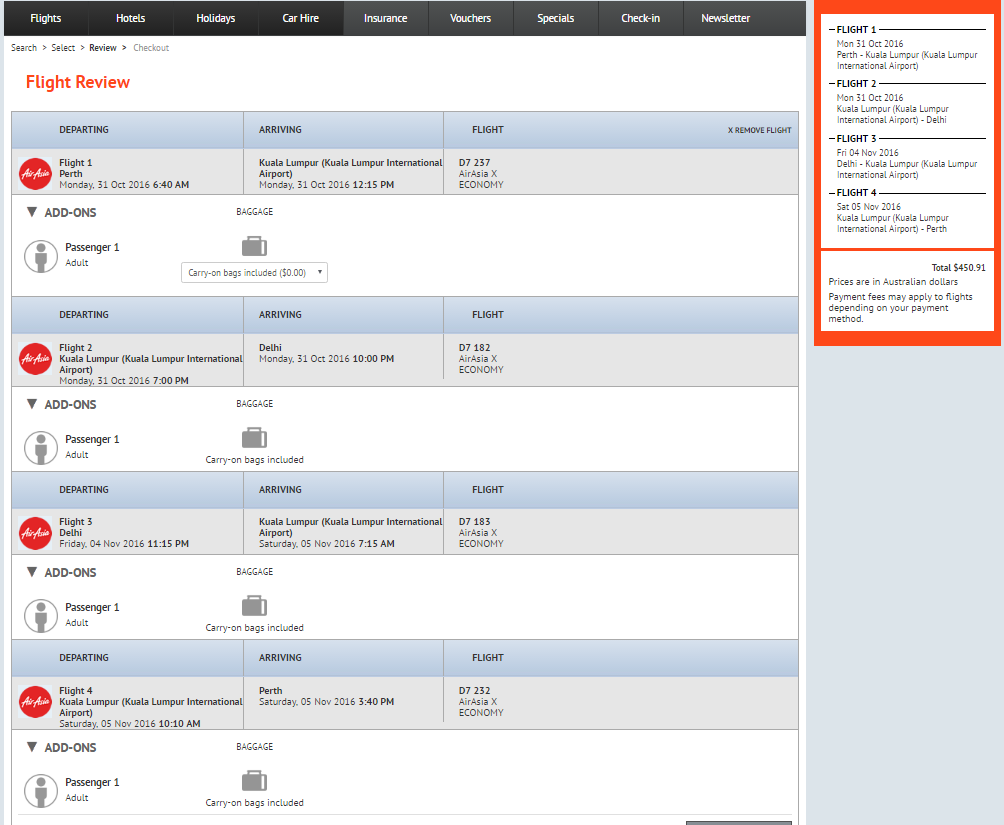Click flight number D7 183
The height and width of the screenshot is (825, 1004).
point(474,521)
